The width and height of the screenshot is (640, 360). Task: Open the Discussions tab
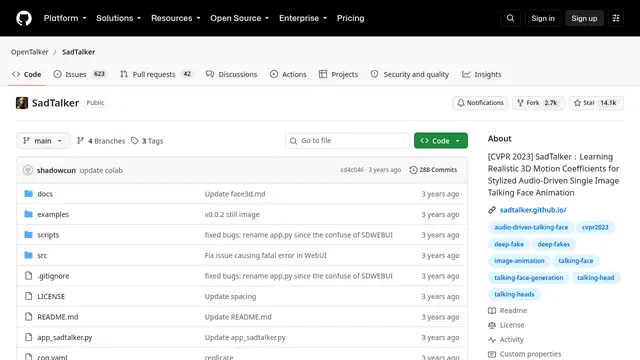231,74
